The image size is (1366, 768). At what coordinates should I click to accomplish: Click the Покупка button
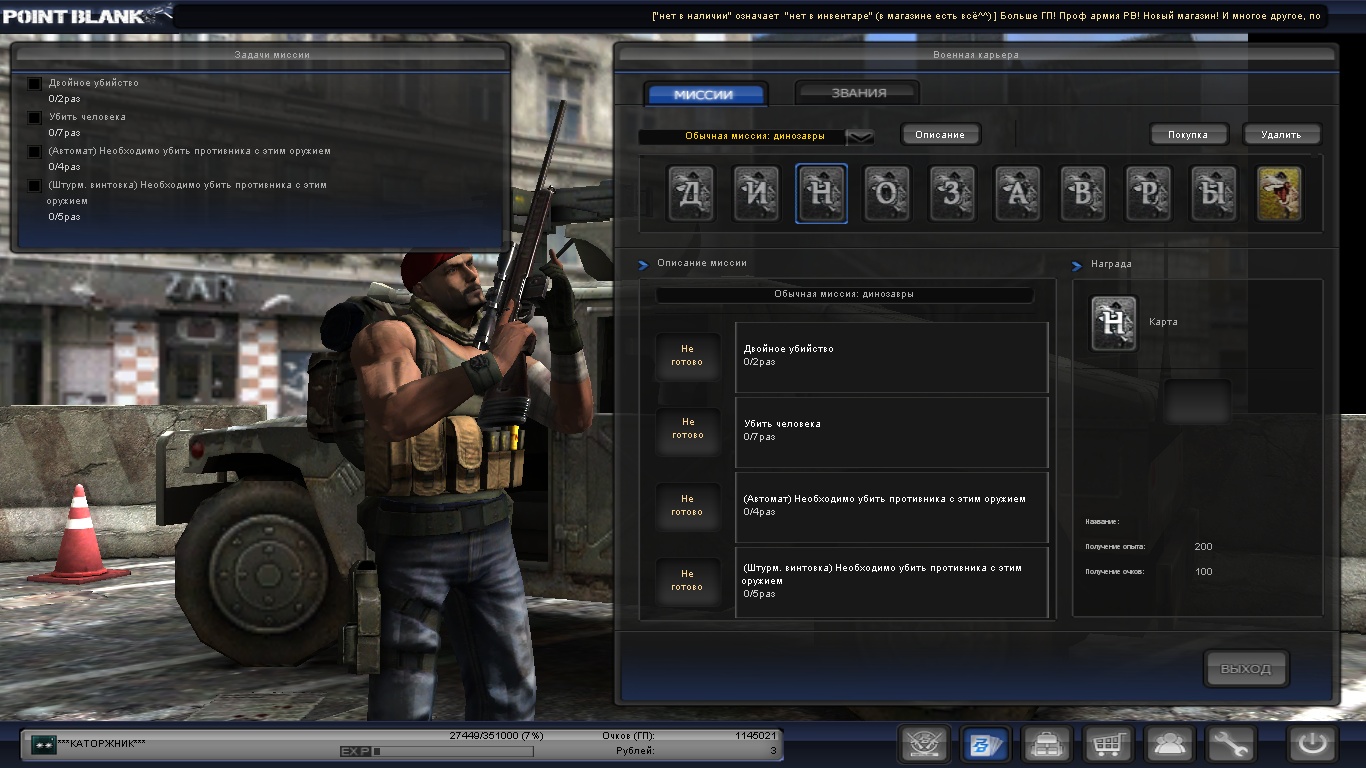(1187, 134)
